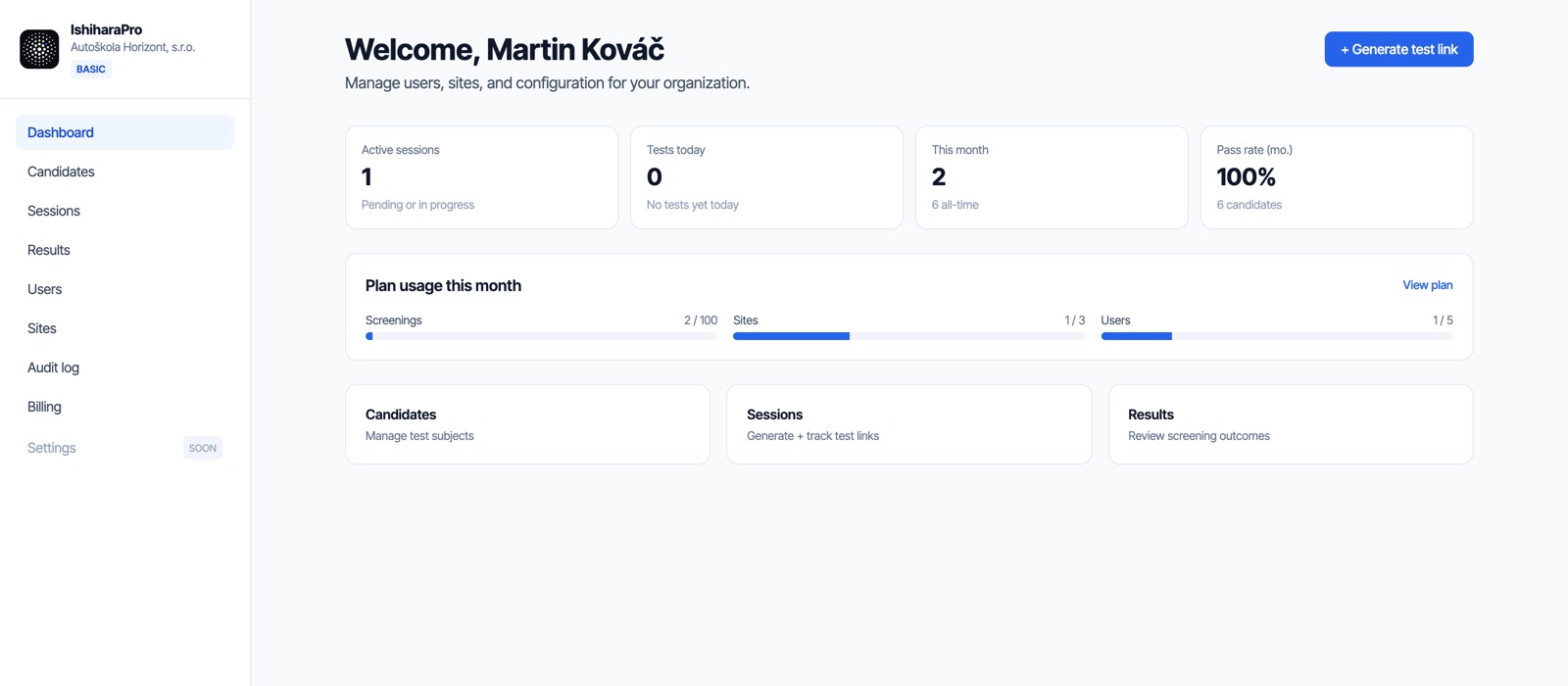The image size is (1568, 686).
Task: Click the Users usage progress bar
Action: (1277, 336)
